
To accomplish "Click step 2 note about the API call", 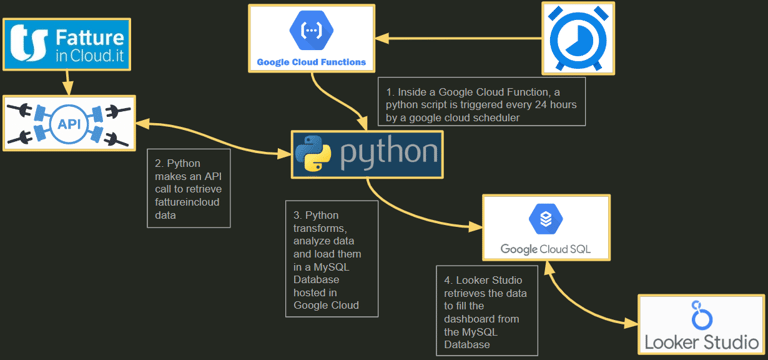I will point(189,188).
